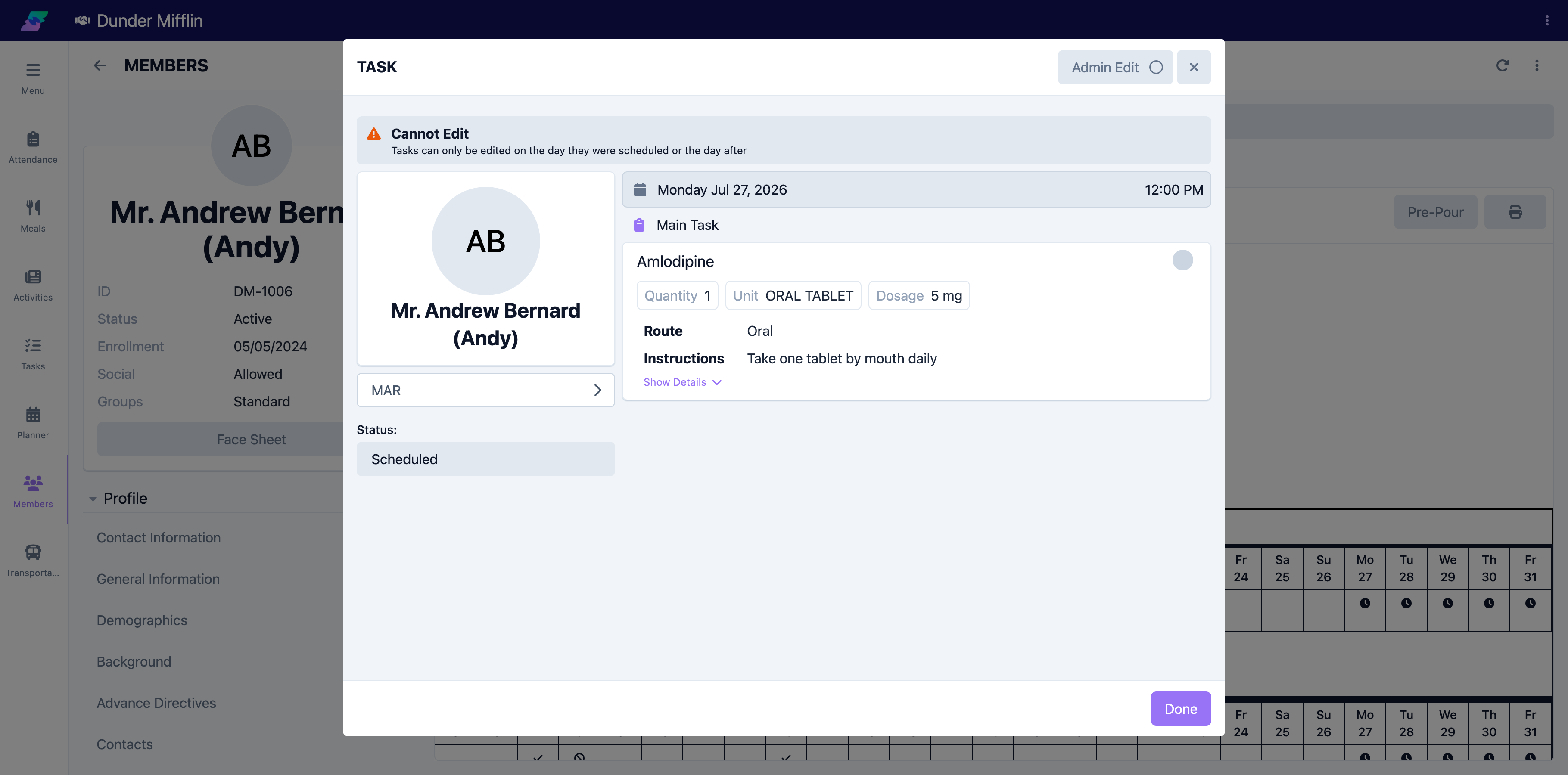The image size is (1568, 775).
Task: Toggle the Admin Edit switch
Action: pyautogui.click(x=1115, y=67)
